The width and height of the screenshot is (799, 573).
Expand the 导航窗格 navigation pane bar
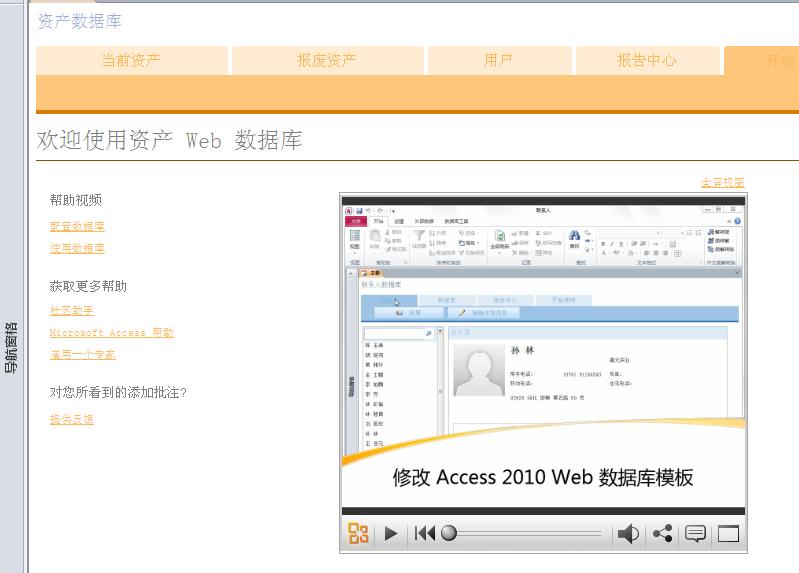click(11, 348)
